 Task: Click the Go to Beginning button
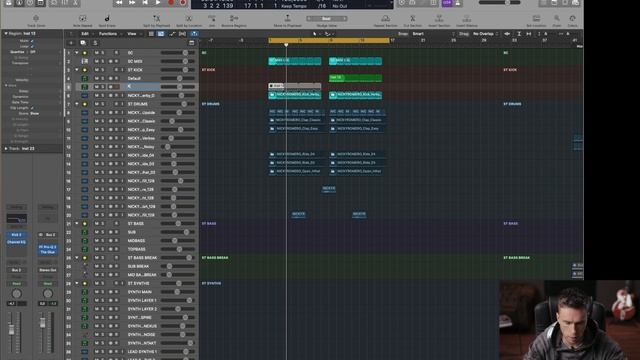(x=145, y=2)
